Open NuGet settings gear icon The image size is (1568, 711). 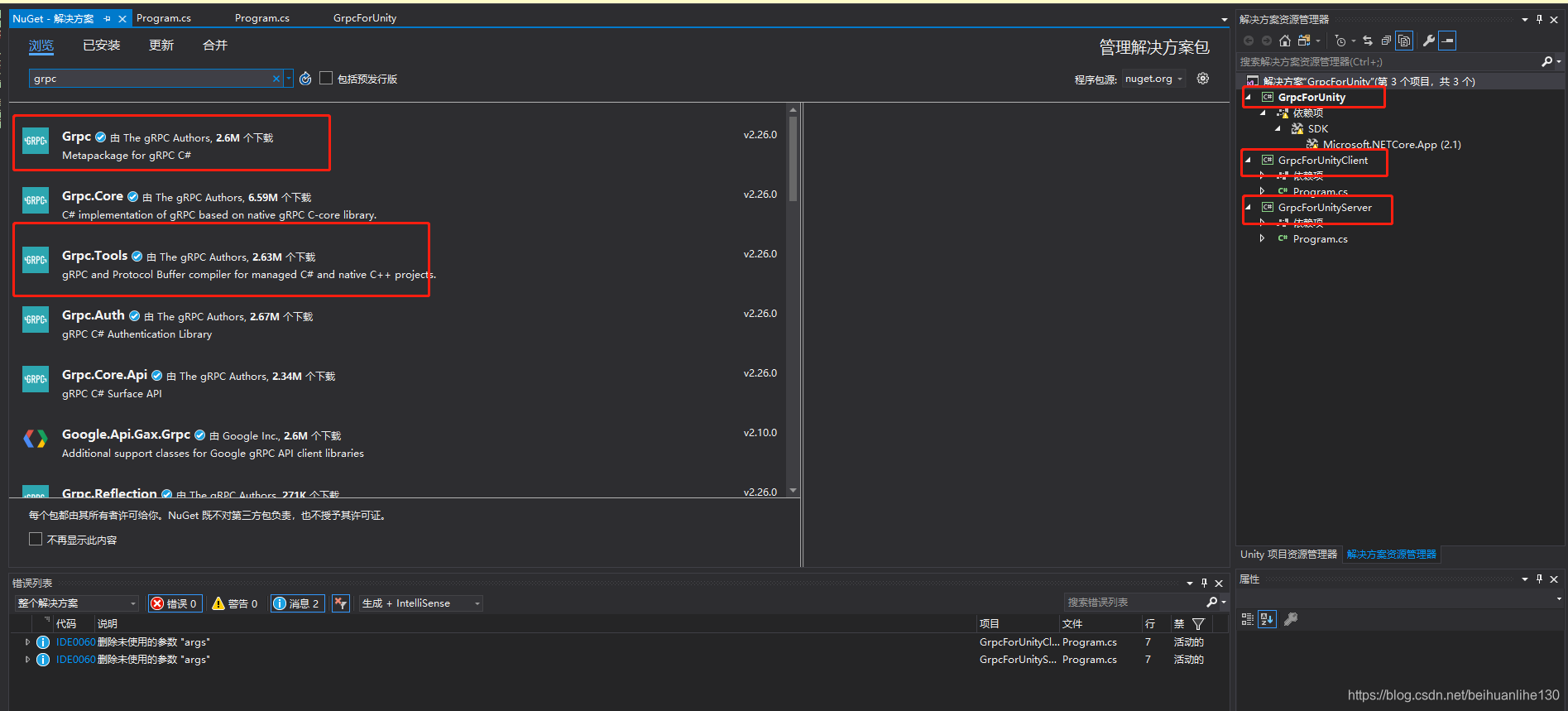point(1203,79)
